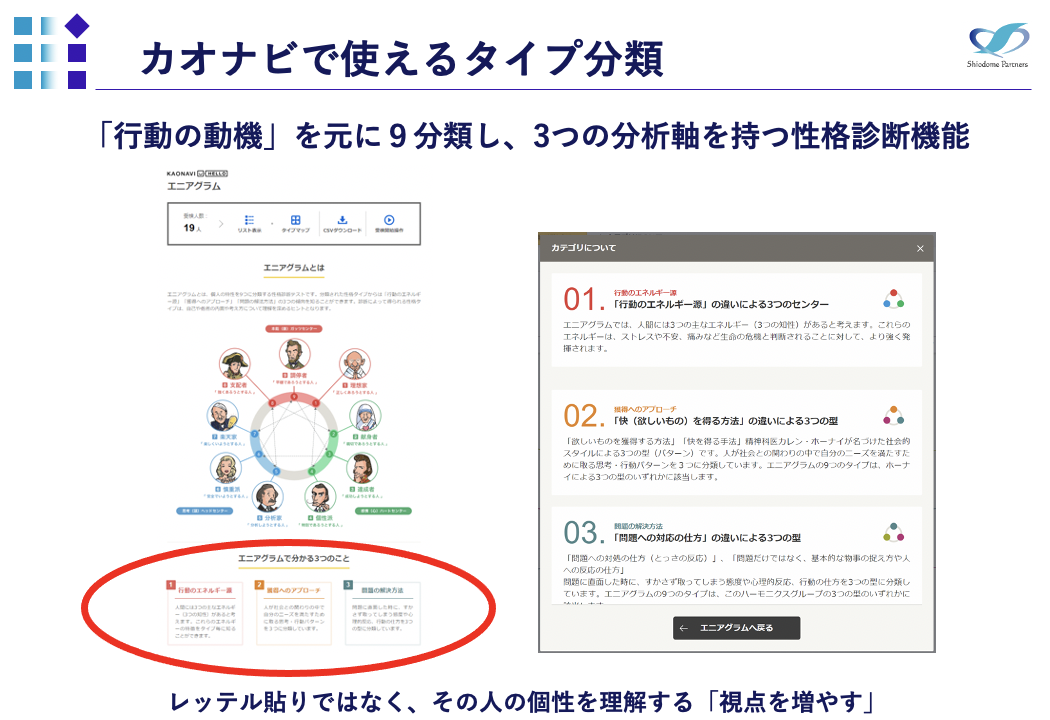The image size is (1050, 720).
Task: Click the three-dot icon in section 01
Action: 893,299
